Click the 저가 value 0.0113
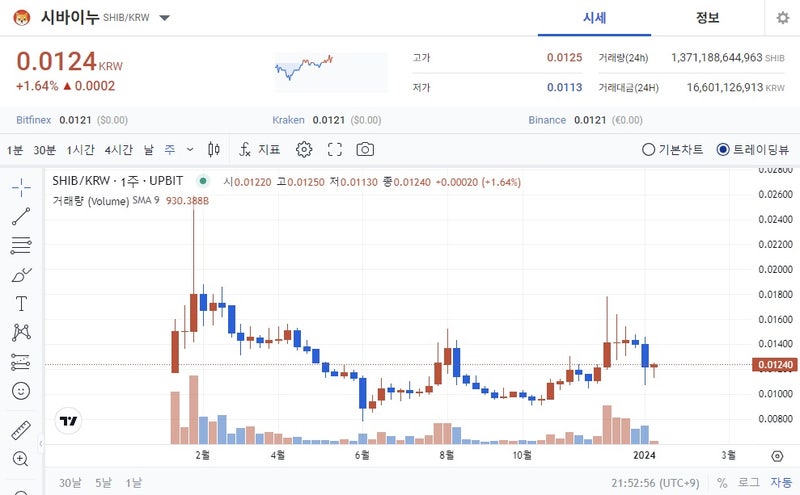The image size is (800, 495). (x=564, y=87)
